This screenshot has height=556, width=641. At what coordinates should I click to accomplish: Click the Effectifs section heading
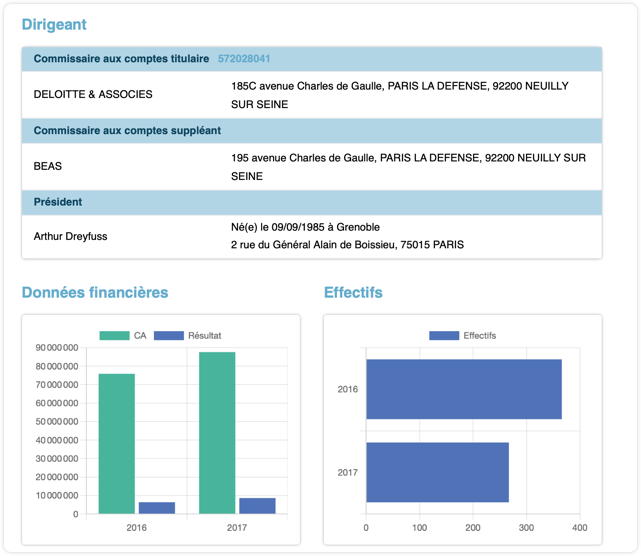coord(353,292)
